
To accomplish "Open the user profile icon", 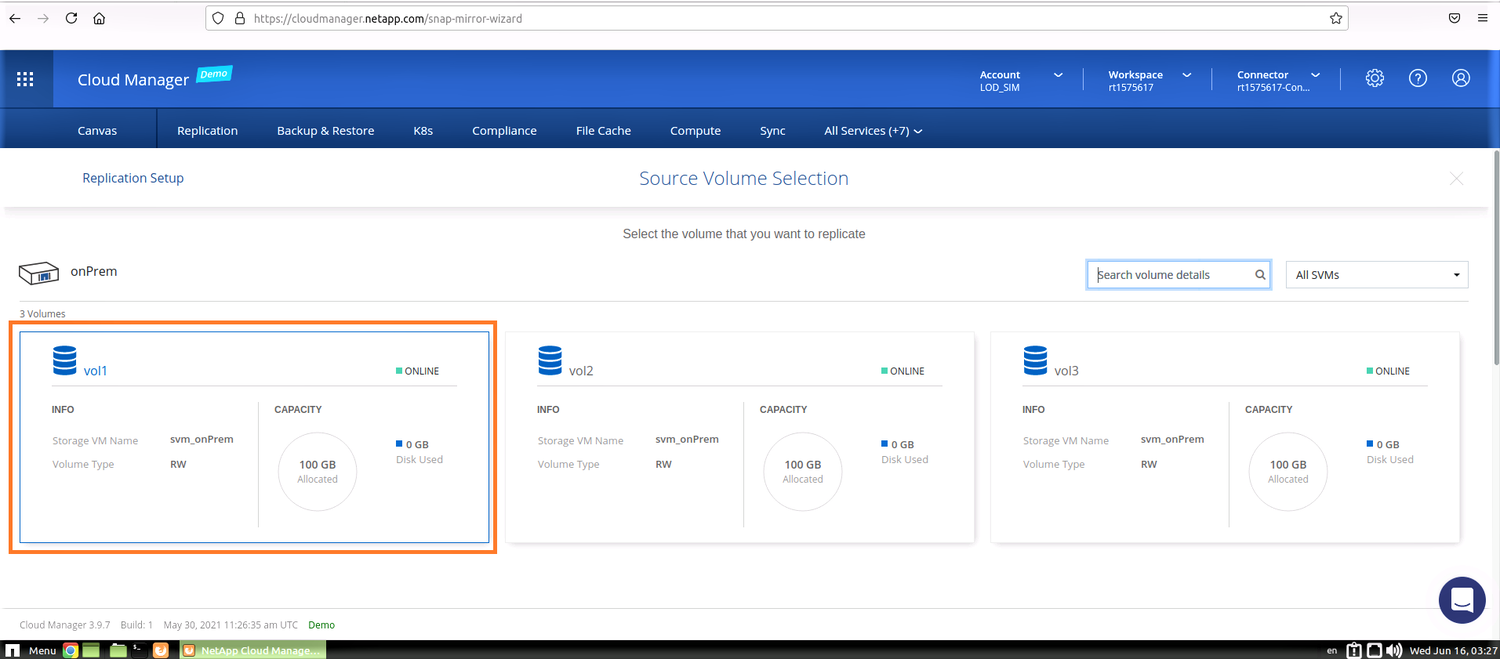I will [1461, 78].
